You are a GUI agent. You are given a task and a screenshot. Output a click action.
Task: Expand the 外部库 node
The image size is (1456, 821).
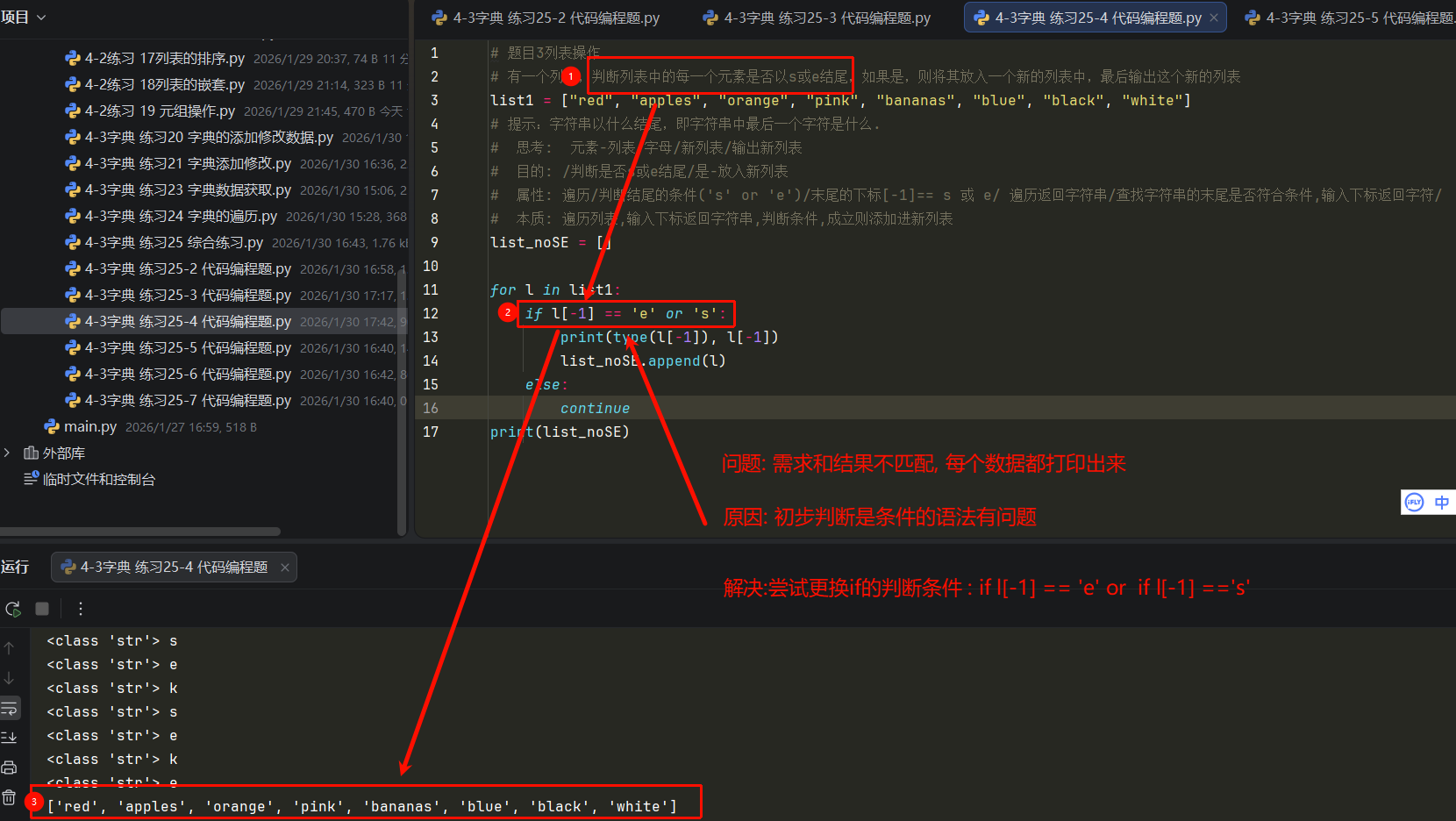[x=7, y=453]
